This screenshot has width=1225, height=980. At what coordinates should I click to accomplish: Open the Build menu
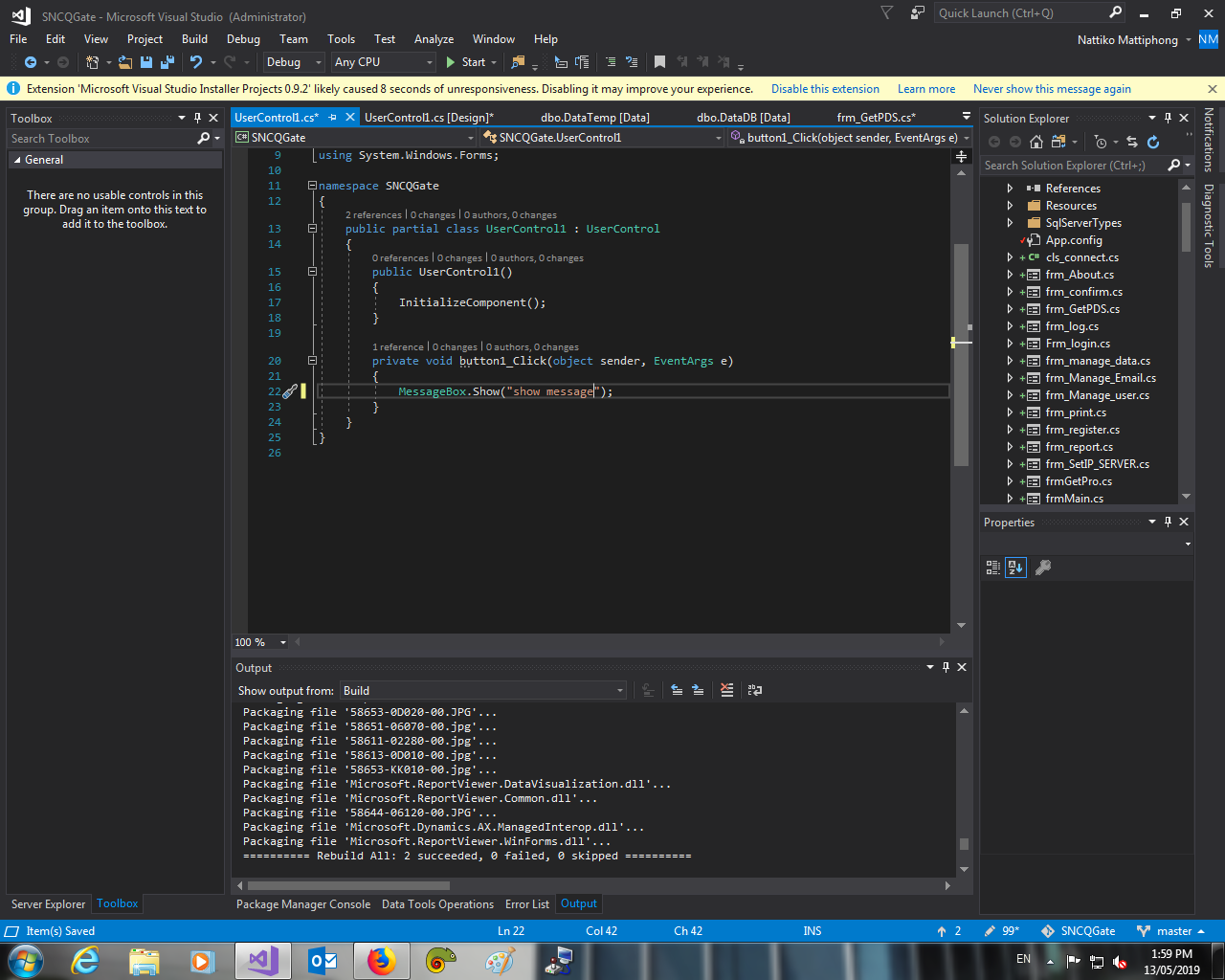194,39
